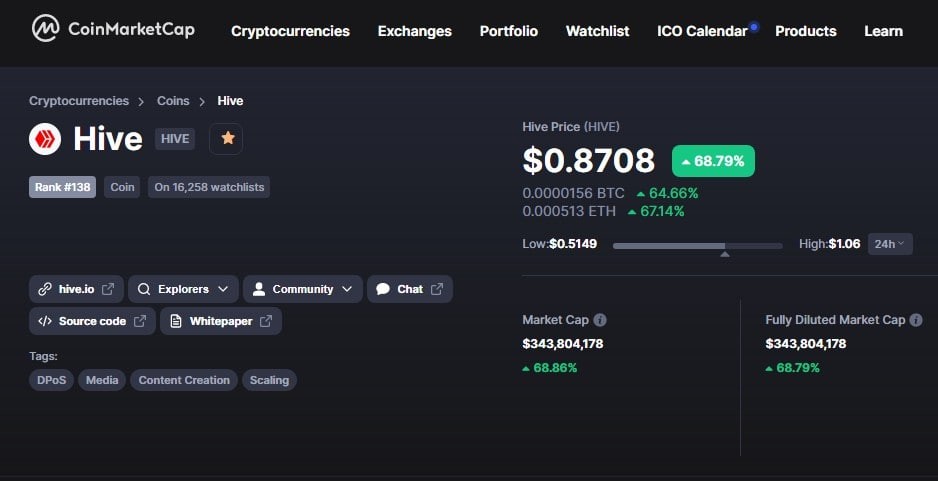Open the Cryptocurrencies menu

click(x=290, y=31)
